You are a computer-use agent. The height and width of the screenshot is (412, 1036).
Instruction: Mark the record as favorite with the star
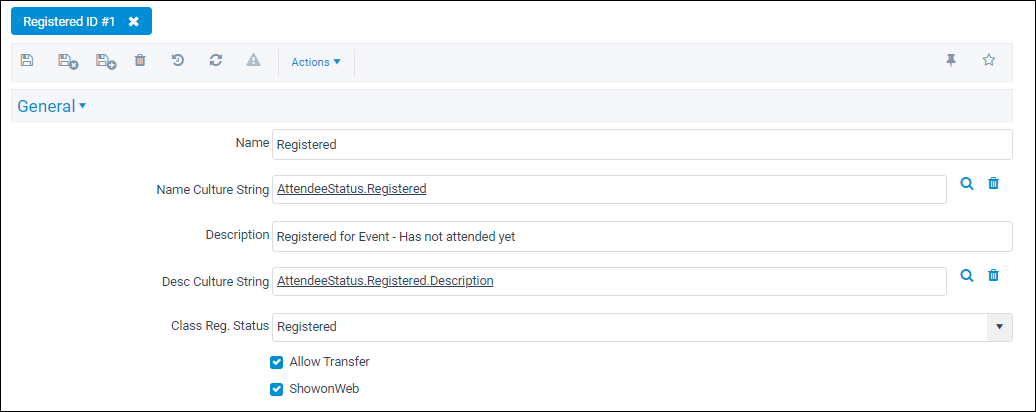click(988, 61)
